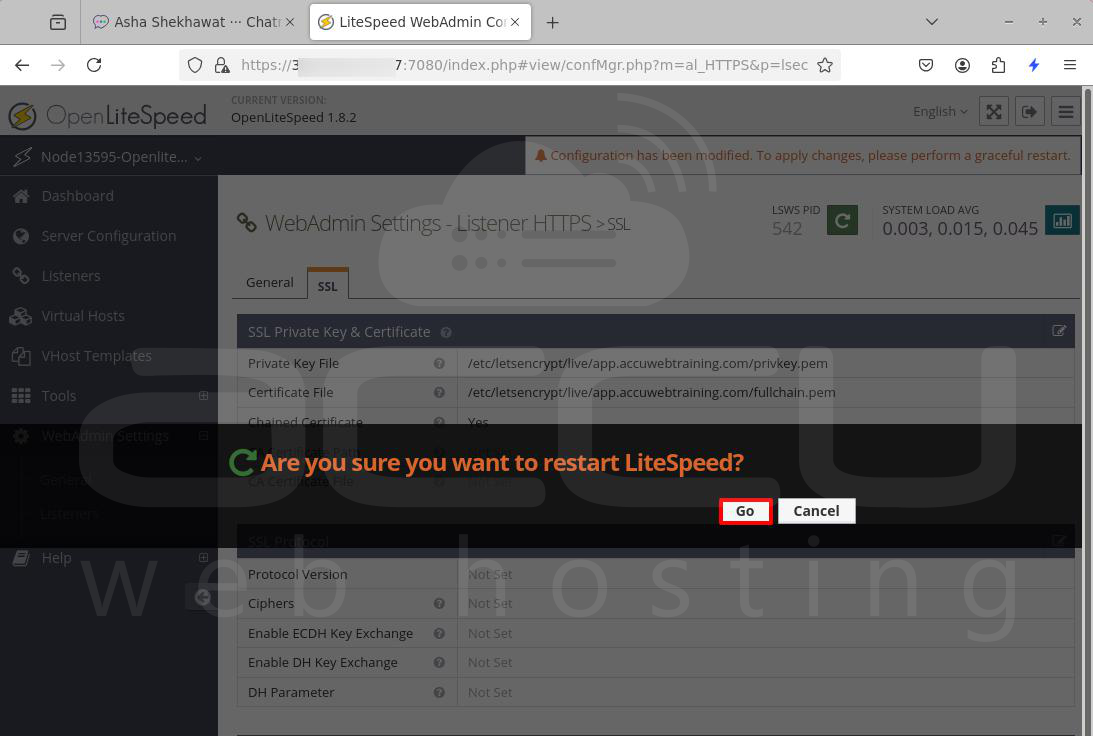Viewport: 1093px width, 736px height.
Task: Click the WebAdmin Settings sidebar gear icon
Action: point(21,436)
